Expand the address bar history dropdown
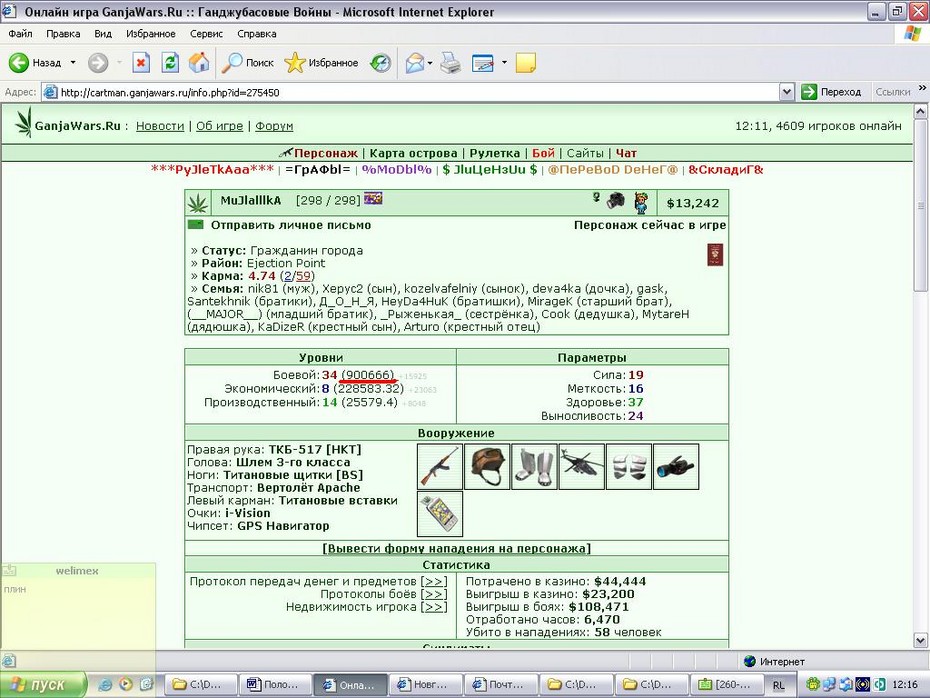Screen dimensions: 930x698 [x=786, y=92]
